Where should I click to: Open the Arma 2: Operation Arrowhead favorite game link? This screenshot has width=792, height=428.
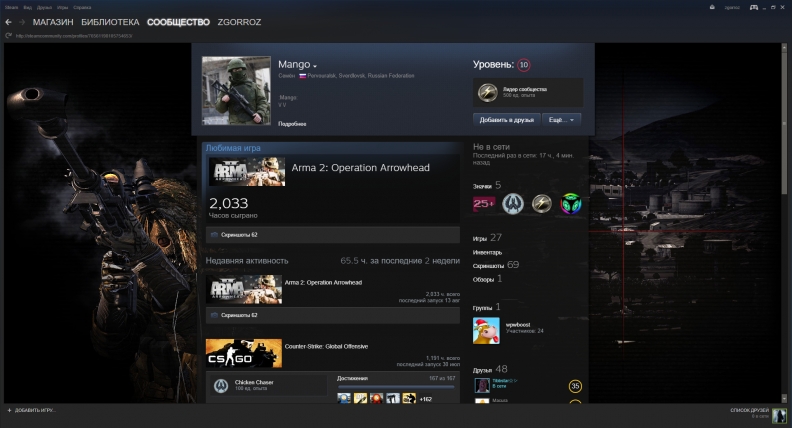(360, 168)
